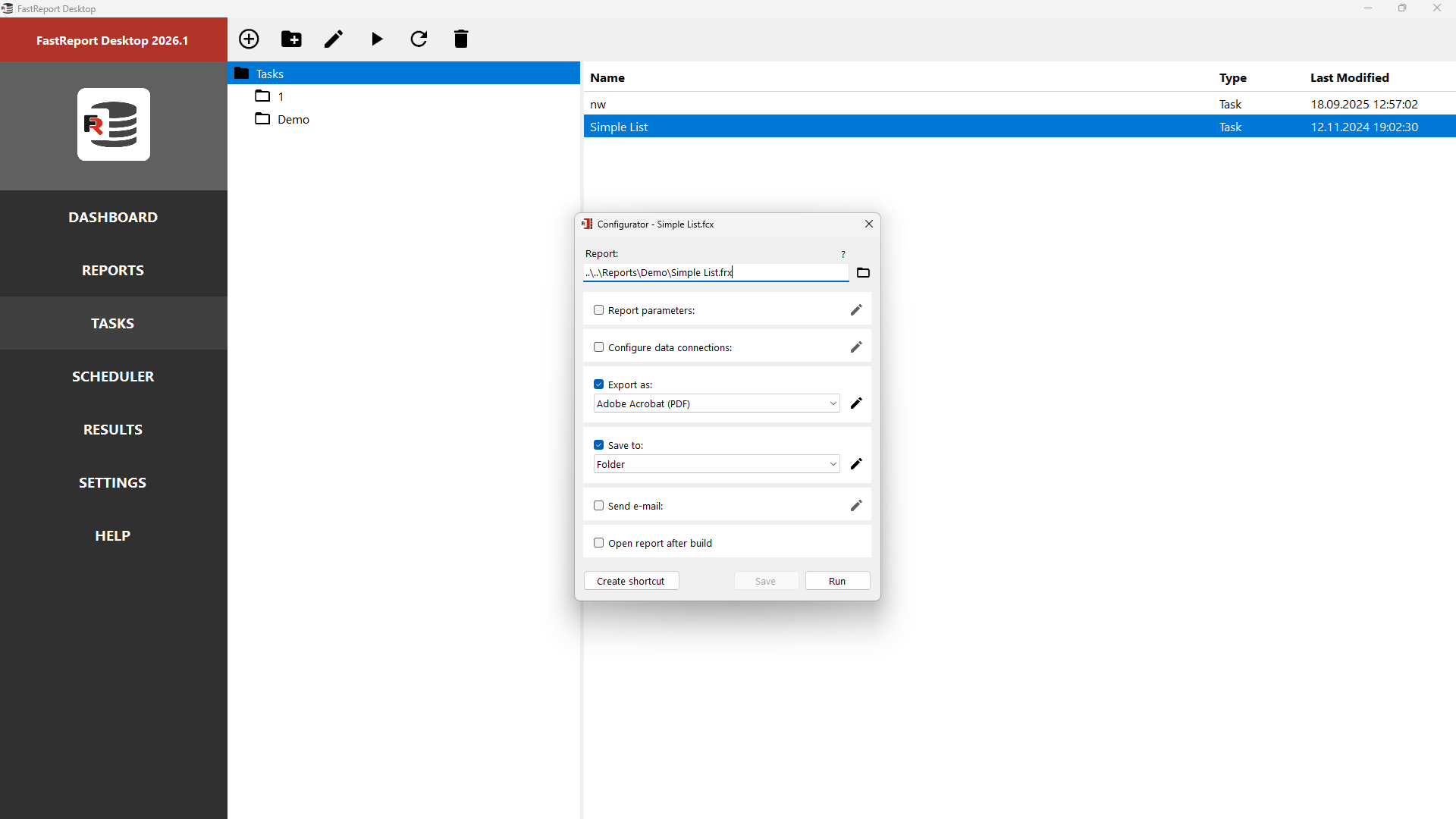Enable Open report after build checkbox
Viewport: 1456px width, 819px height.
[x=599, y=543]
